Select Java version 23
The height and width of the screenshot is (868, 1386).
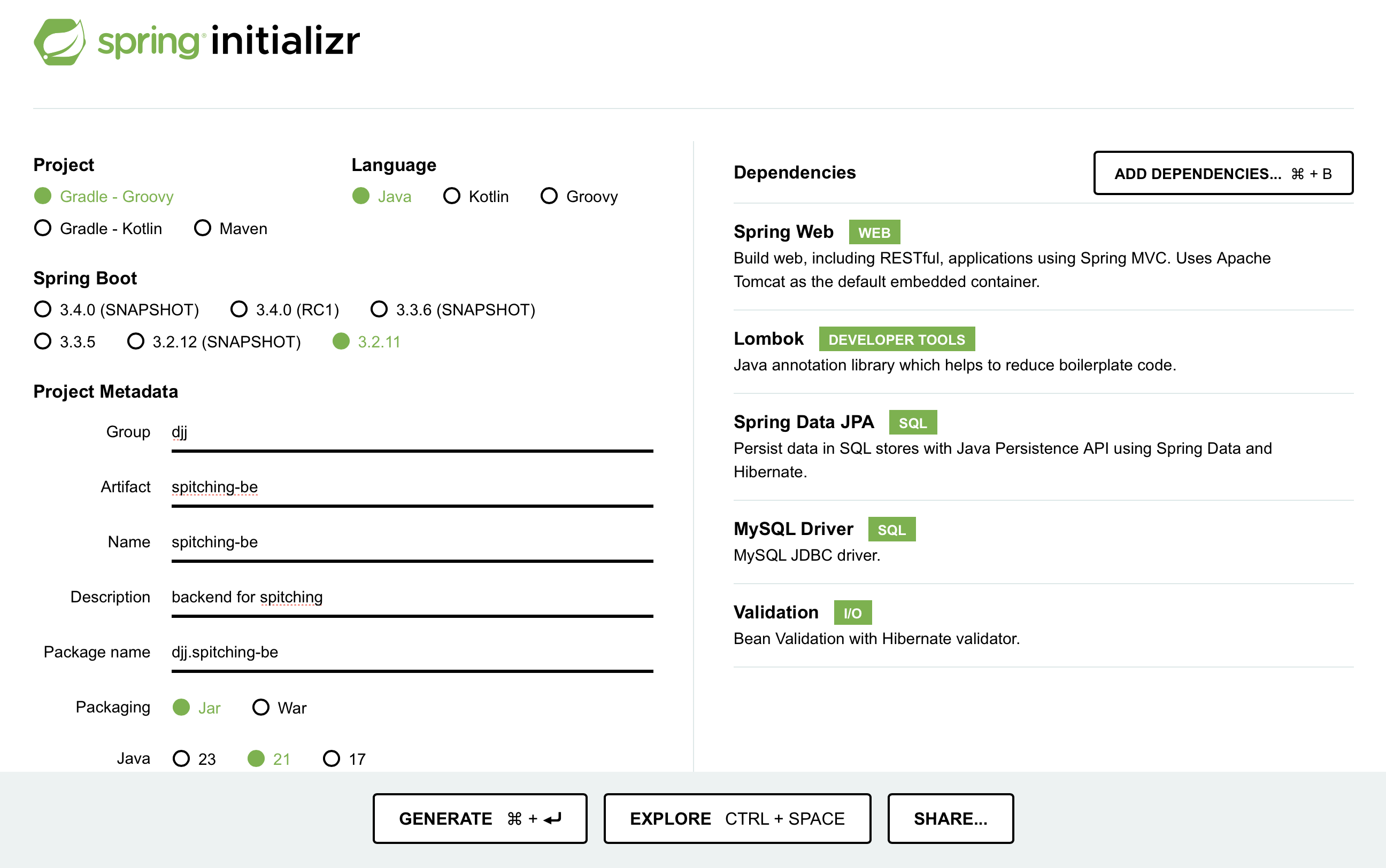click(x=181, y=758)
